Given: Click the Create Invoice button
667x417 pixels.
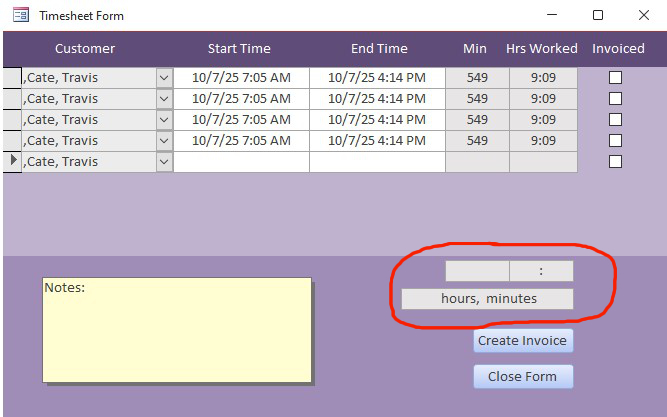Looking at the screenshot, I should coord(523,340).
